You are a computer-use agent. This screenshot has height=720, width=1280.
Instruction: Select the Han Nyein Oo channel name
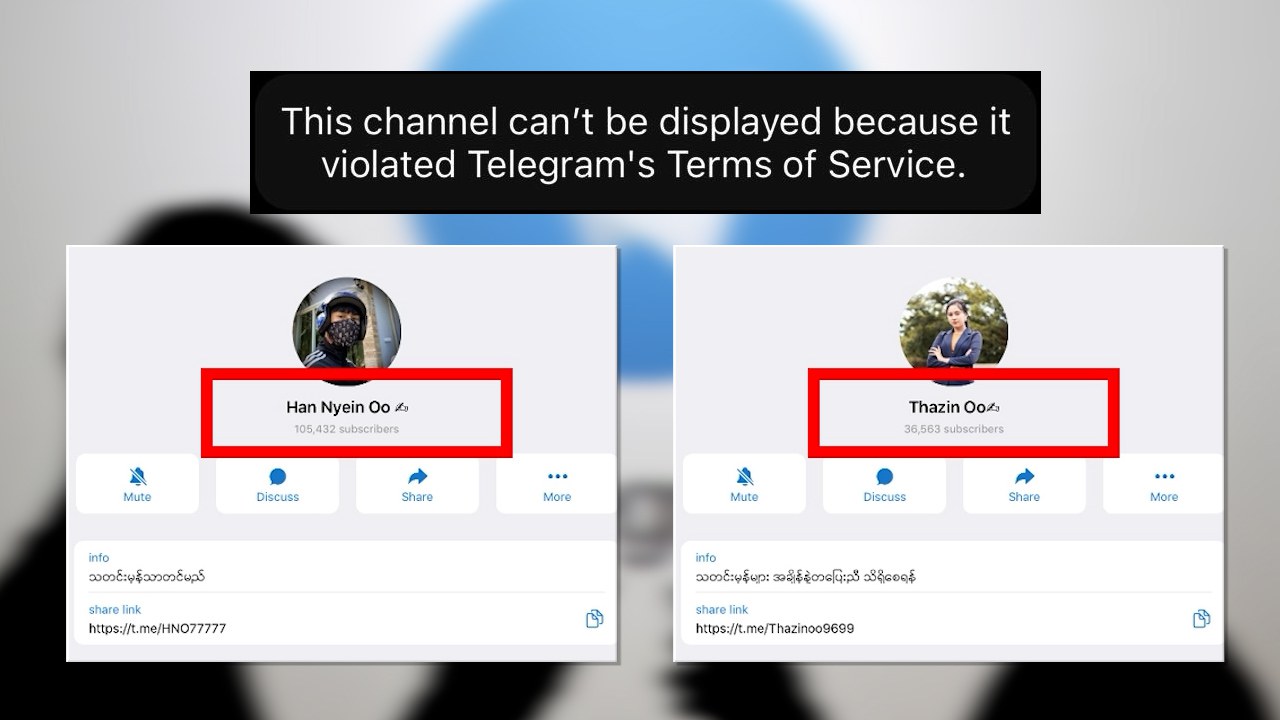(x=347, y=407)
